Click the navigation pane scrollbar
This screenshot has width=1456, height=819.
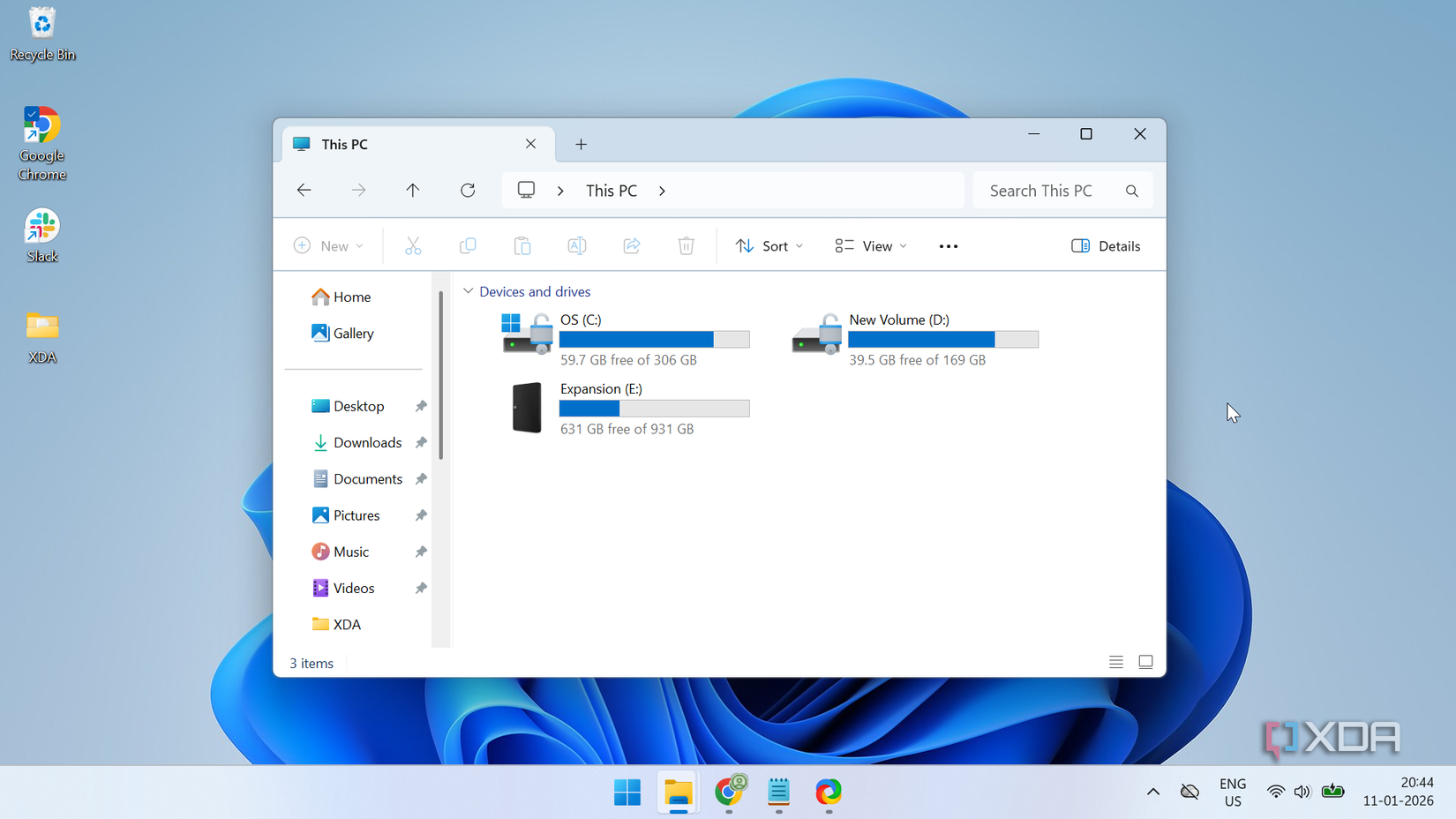point(440,375)
